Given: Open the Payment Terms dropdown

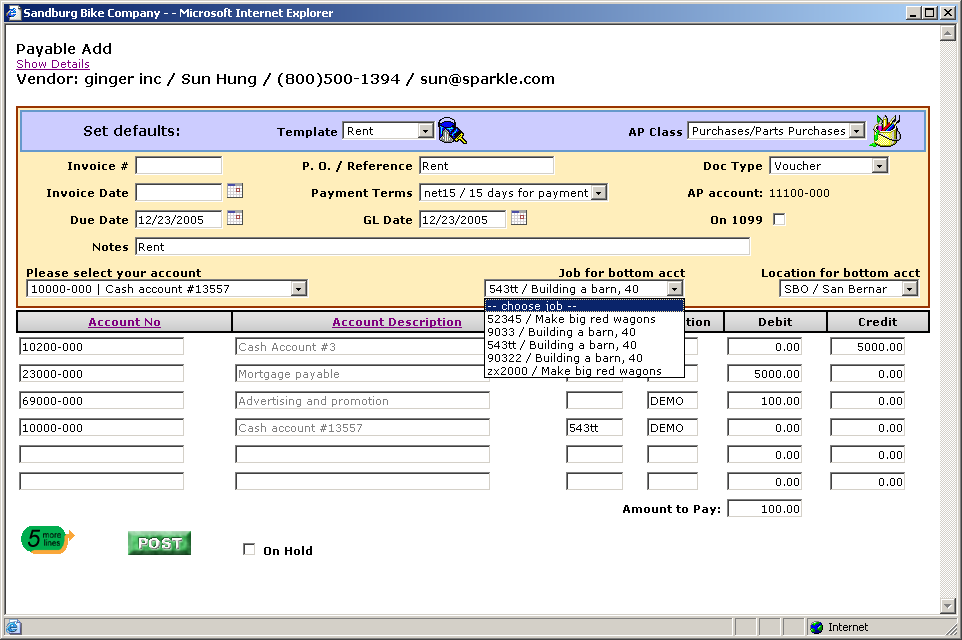Looking at the screenshot, I should coord(598,193).
